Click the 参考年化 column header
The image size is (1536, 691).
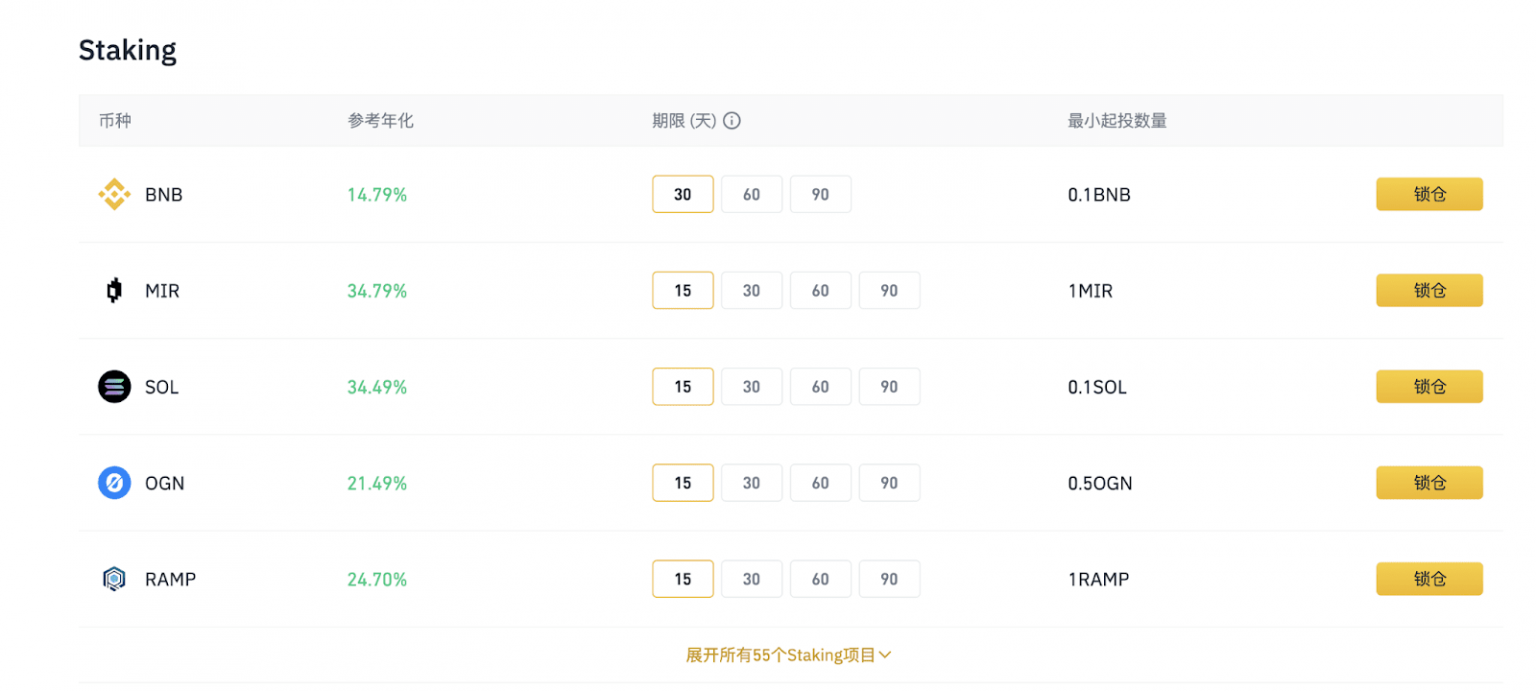click(380, 121)
